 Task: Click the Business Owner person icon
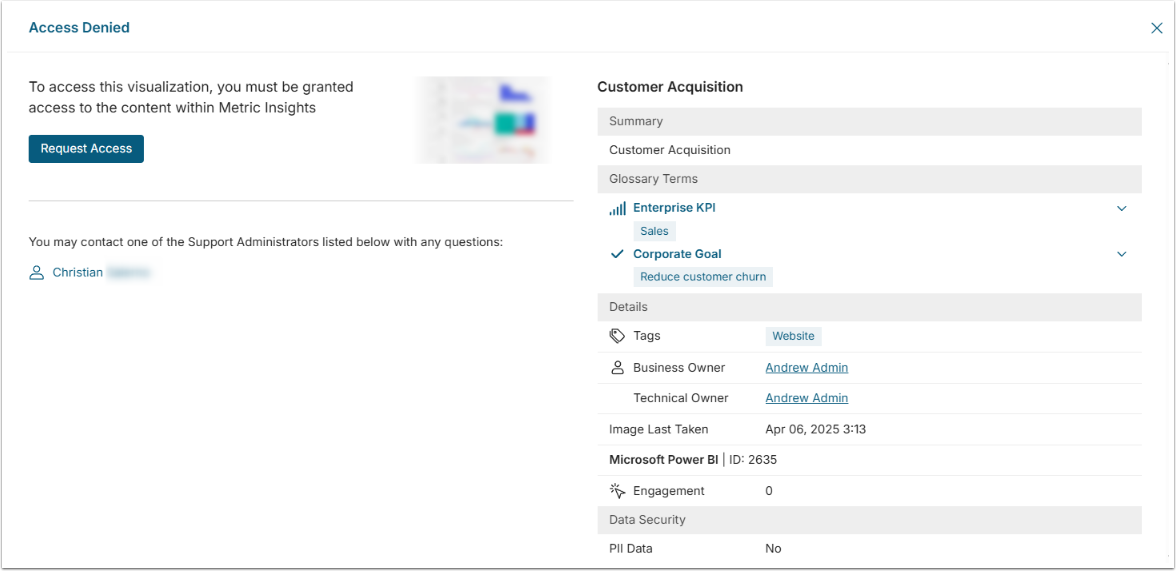[x=617, y=368]
